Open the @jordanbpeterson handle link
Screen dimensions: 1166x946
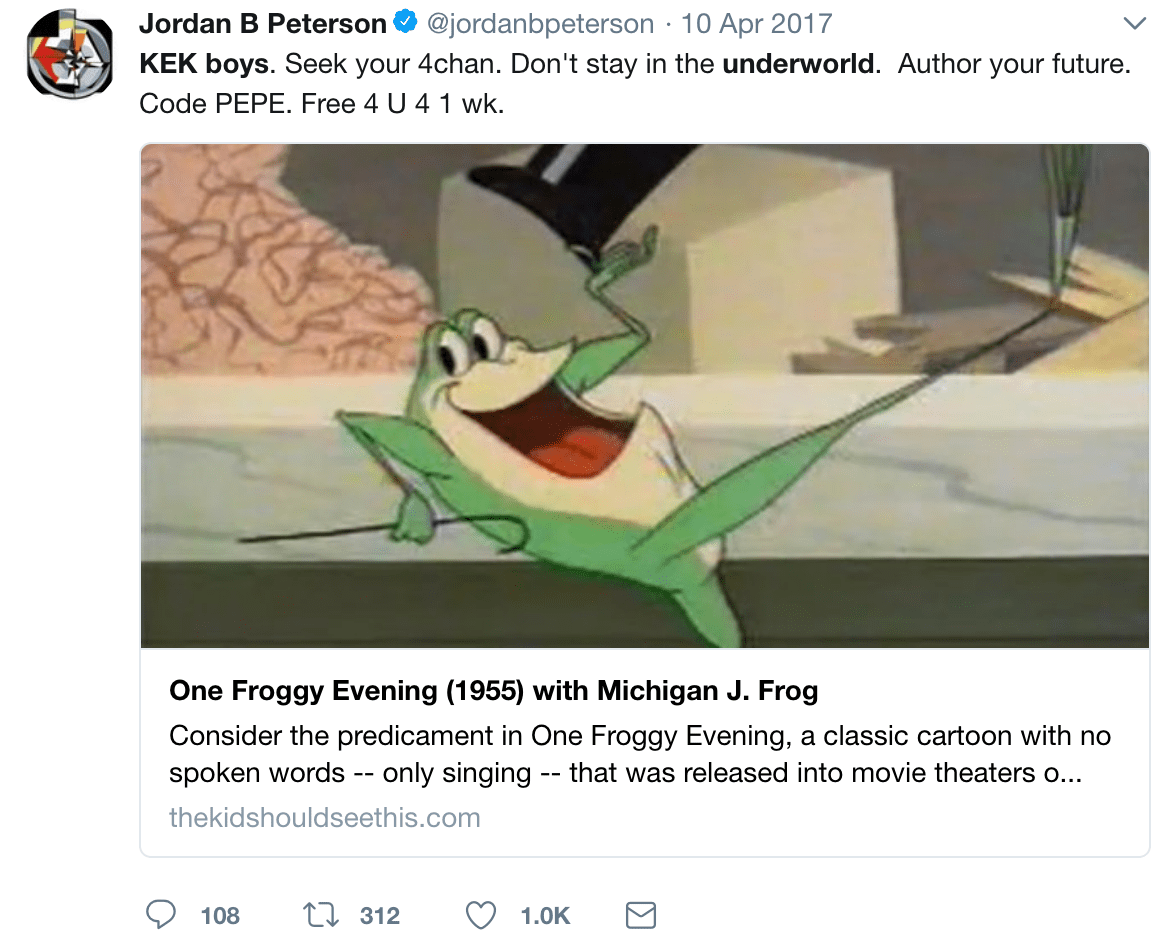[541, 23]
